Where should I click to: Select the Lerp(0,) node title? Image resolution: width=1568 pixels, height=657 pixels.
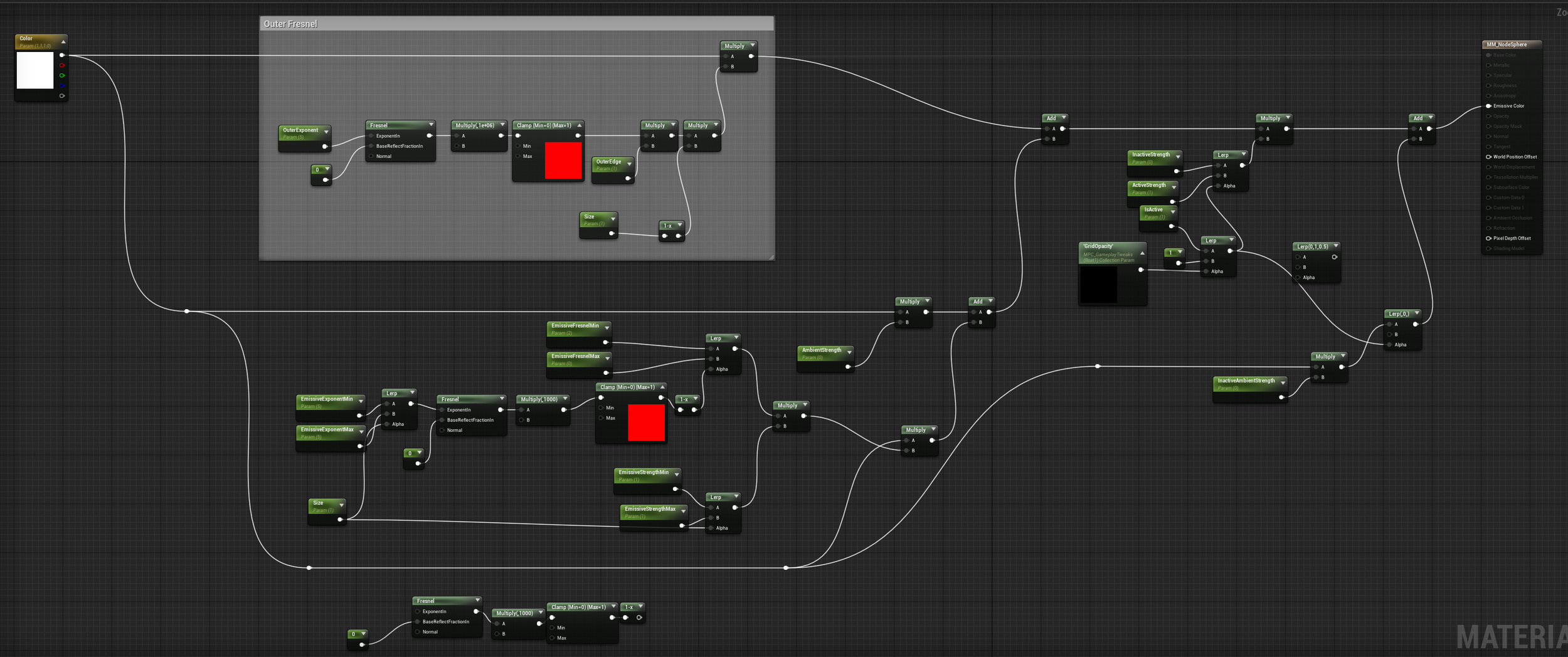(1399, 313)
